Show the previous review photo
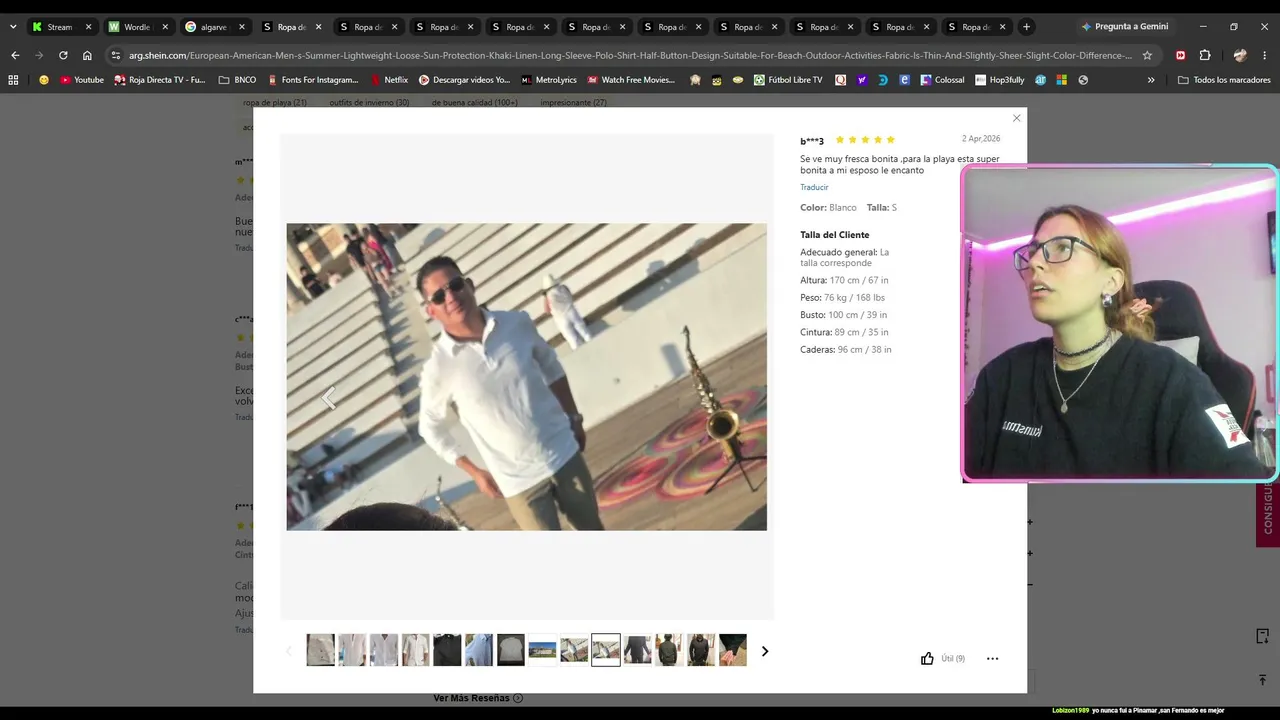 (330, 398)
